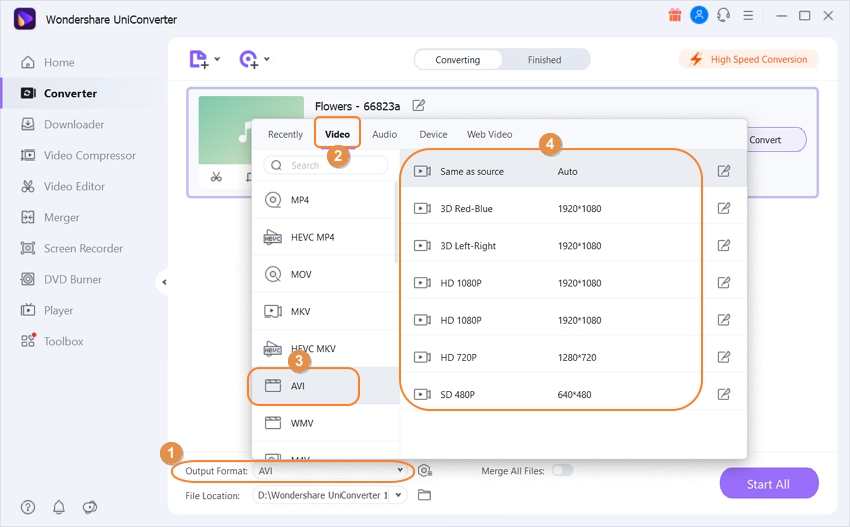Image resolution: width=850 pixels, height=527 pixels.
Task: Toggle the Merge All Files switch
Action: click(562, 470)
